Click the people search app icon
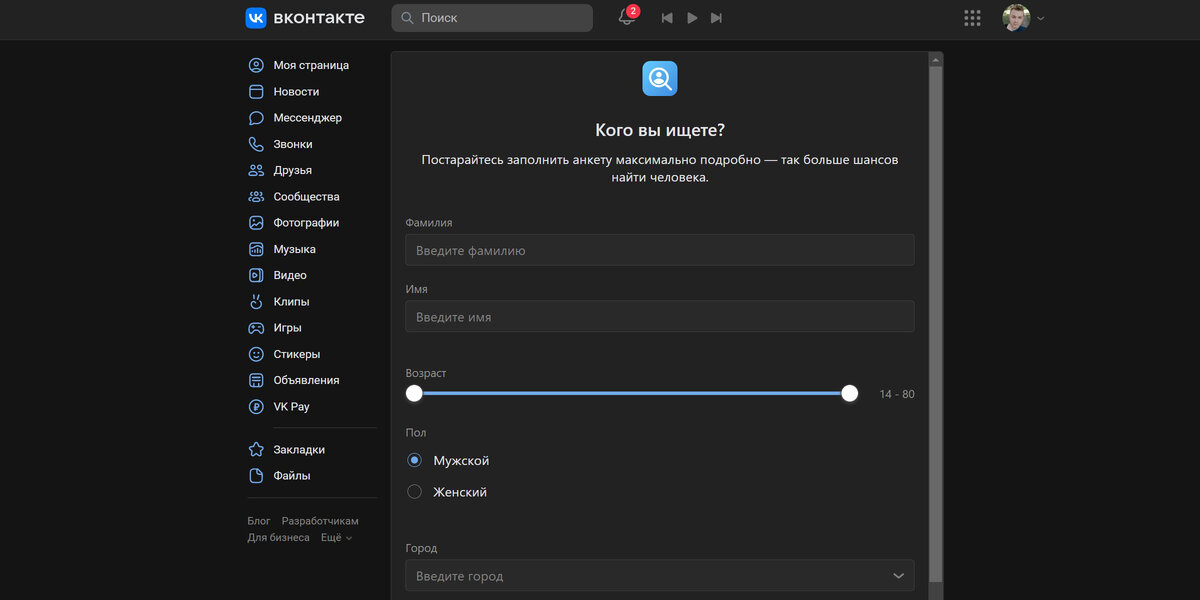Screen dimensions: 1200x600 pos(660,78)
